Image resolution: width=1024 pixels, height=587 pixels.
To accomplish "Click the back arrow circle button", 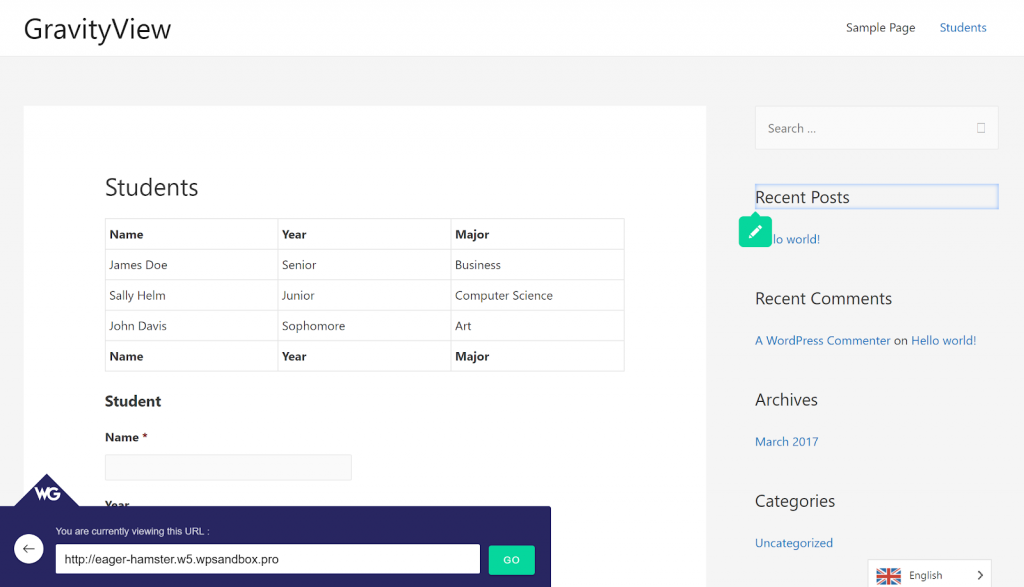I will (29, 549).
